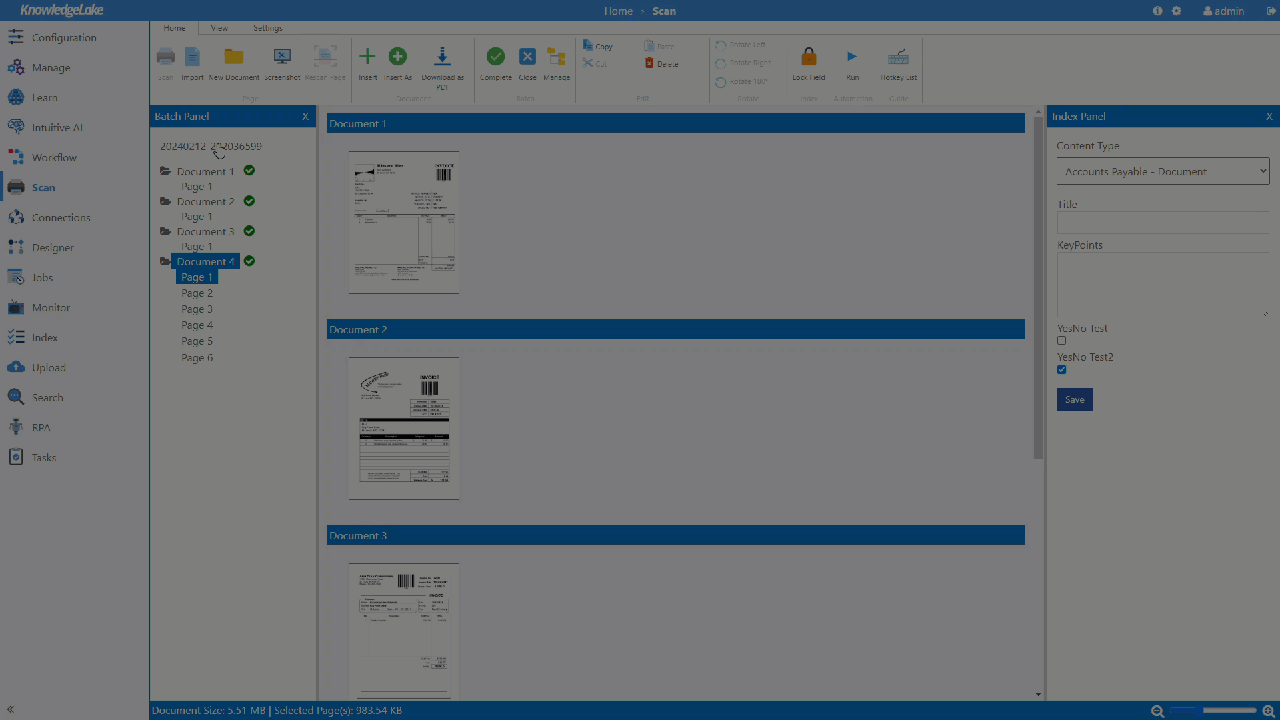
Task: Collapse Document 1 folder in batch tree
Action: tap(165, 172)
